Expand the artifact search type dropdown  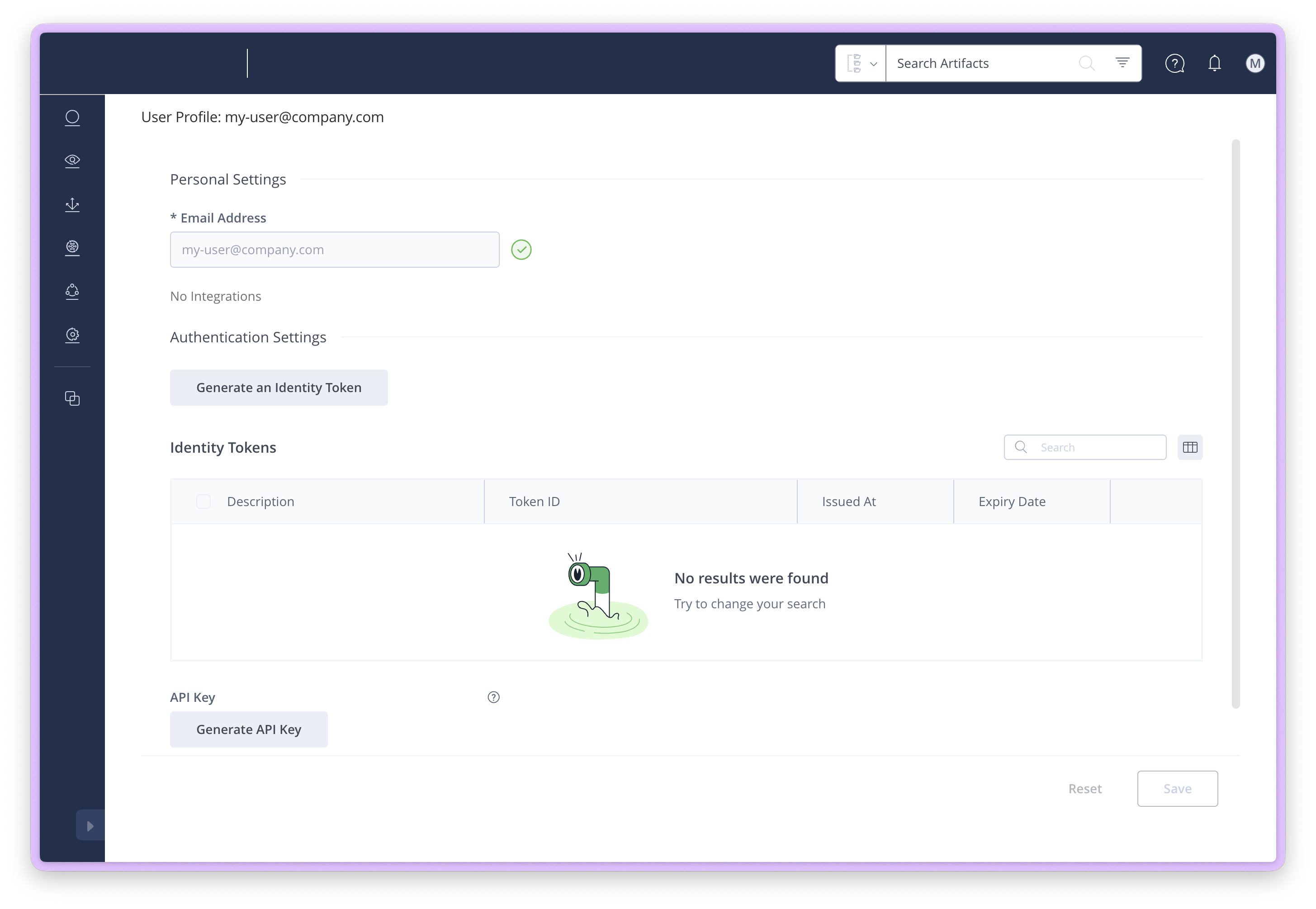[x=861, y=63]
